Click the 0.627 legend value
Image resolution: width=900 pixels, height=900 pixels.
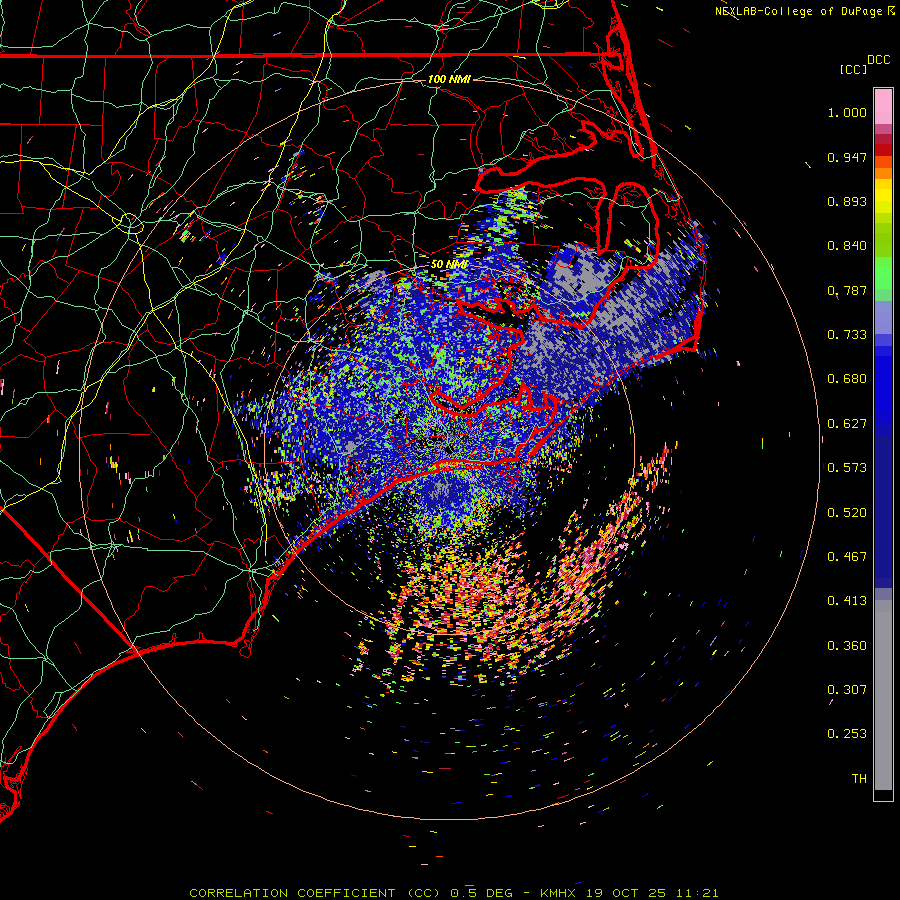pyautogui.click(x=847, y=424)
